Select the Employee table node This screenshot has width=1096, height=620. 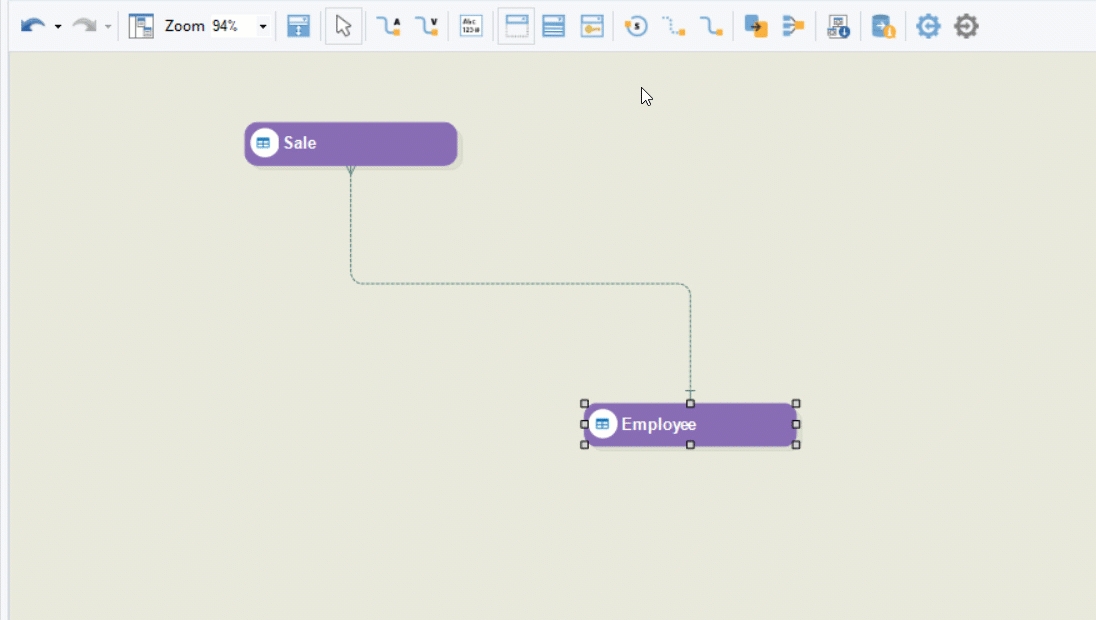click(x=690, y=425)
